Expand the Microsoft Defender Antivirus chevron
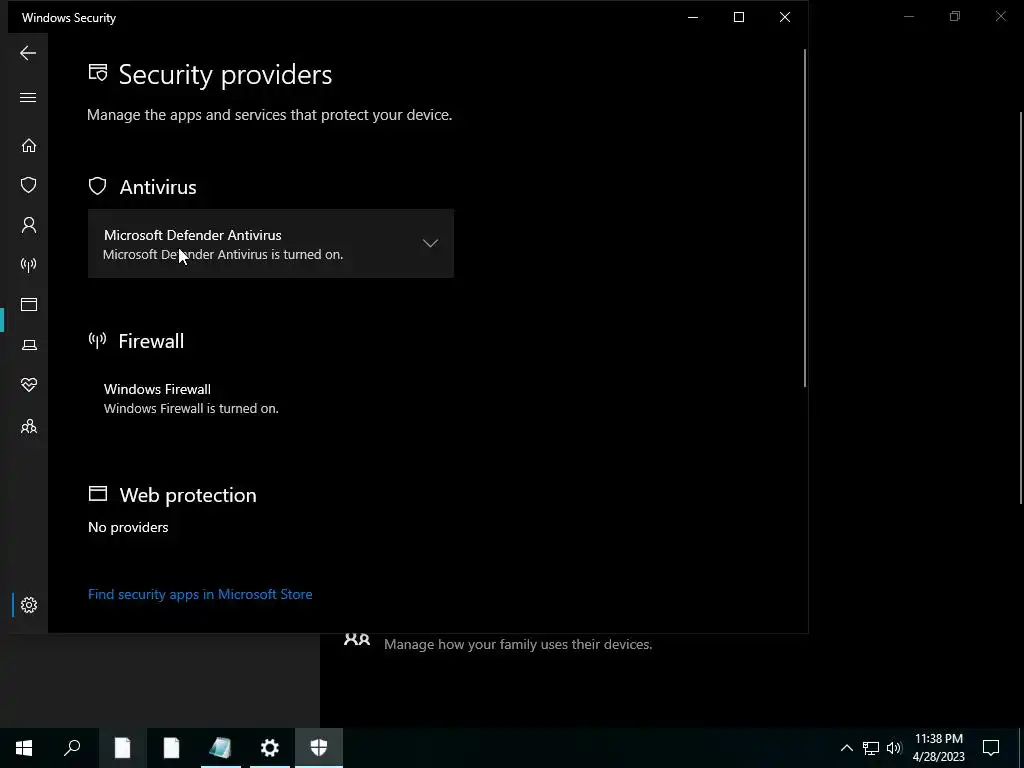1024x768 pixels. (x=430, y=244)
